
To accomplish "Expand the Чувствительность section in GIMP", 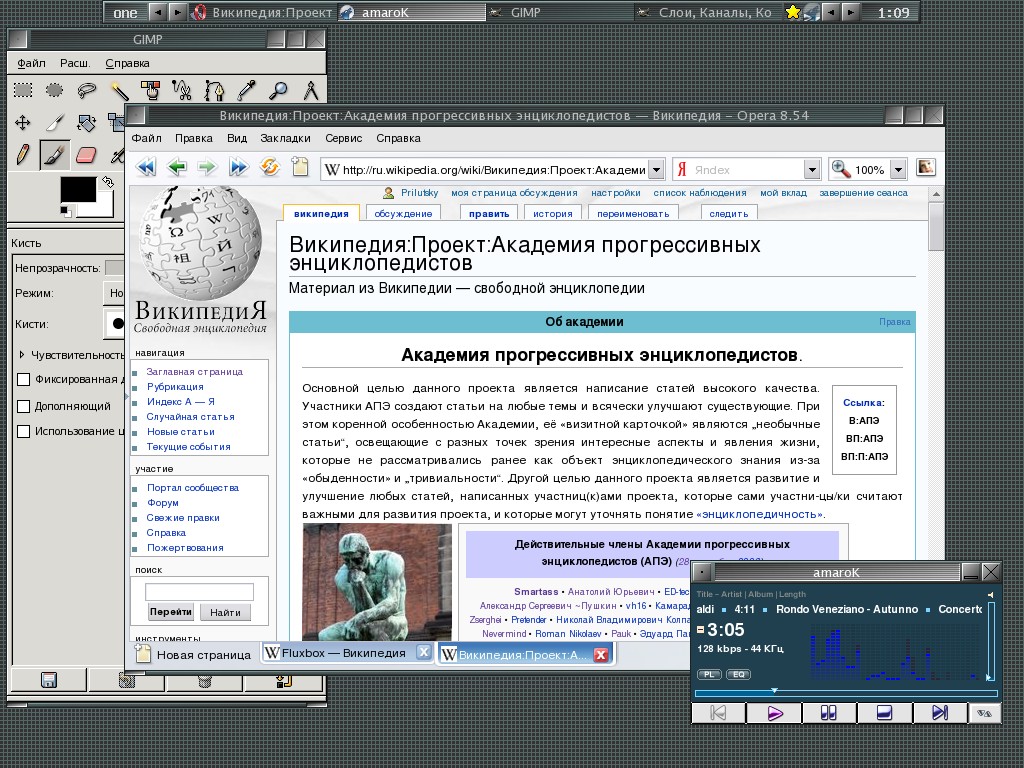I will coord(22,355).
